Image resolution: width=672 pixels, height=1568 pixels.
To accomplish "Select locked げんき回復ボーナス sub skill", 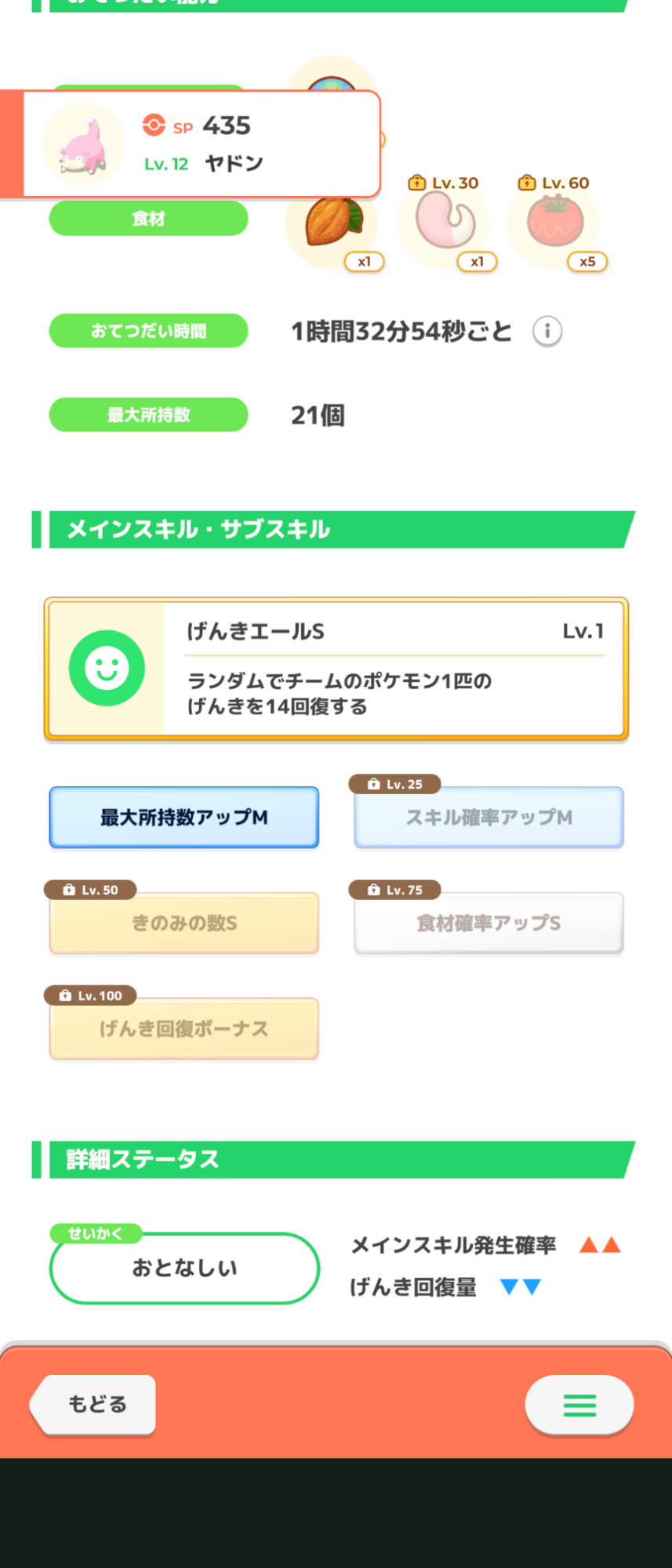I will tap(184, 1029).
